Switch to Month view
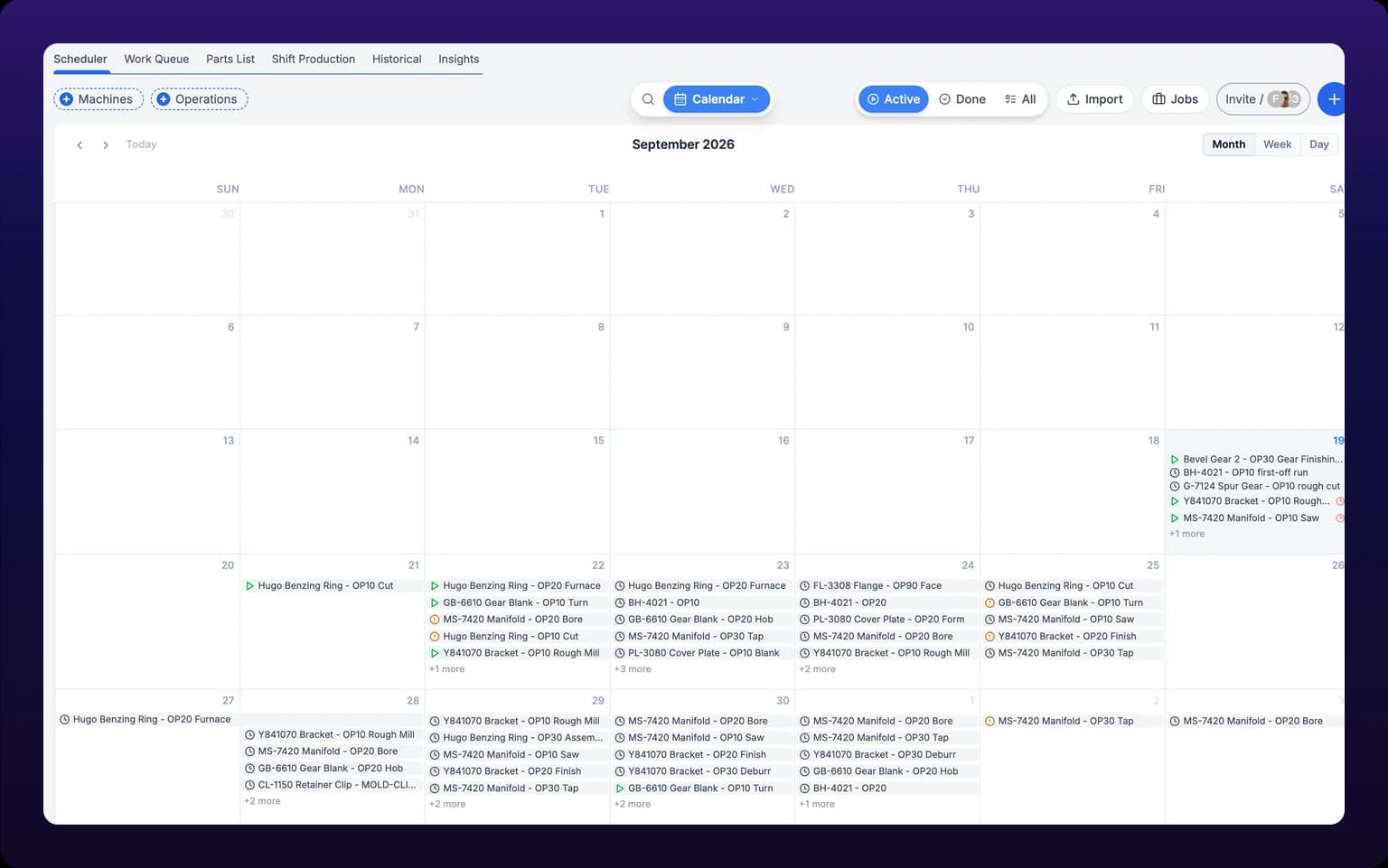The image size is (1388, 868). [x=1228, y=145]
